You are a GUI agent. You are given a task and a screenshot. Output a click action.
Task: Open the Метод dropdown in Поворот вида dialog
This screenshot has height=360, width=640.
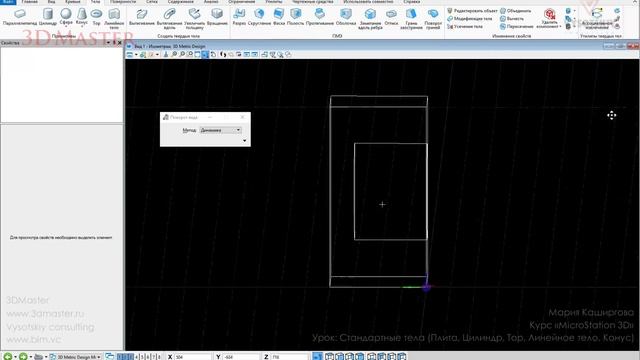(220, 130)
